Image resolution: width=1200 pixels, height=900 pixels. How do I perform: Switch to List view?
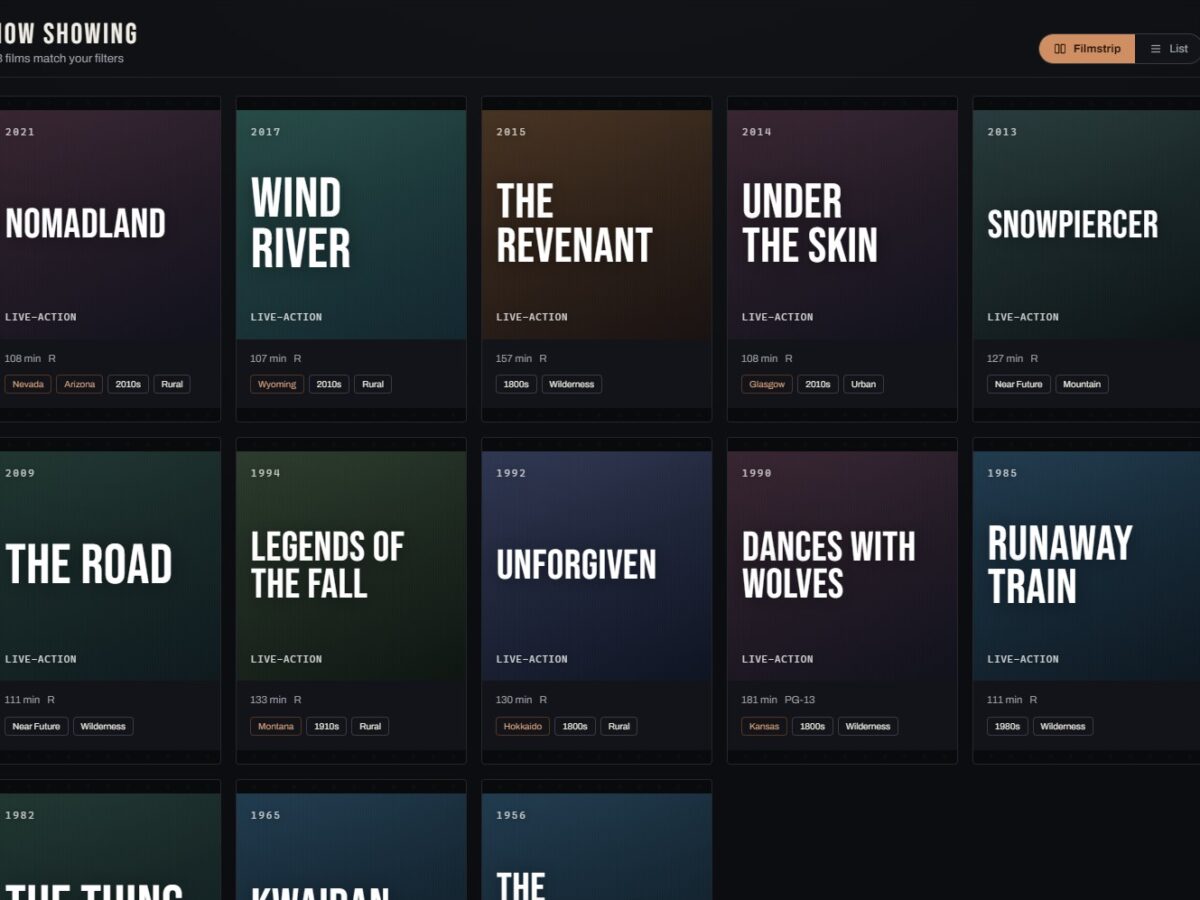tap(1168, 49)
